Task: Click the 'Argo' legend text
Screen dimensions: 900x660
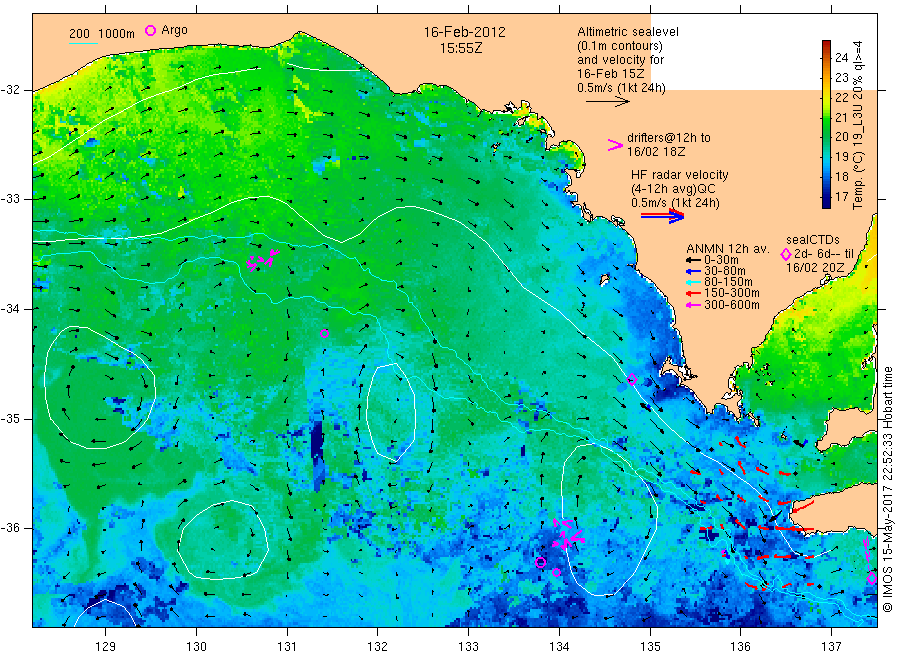Action: point(174,30)
